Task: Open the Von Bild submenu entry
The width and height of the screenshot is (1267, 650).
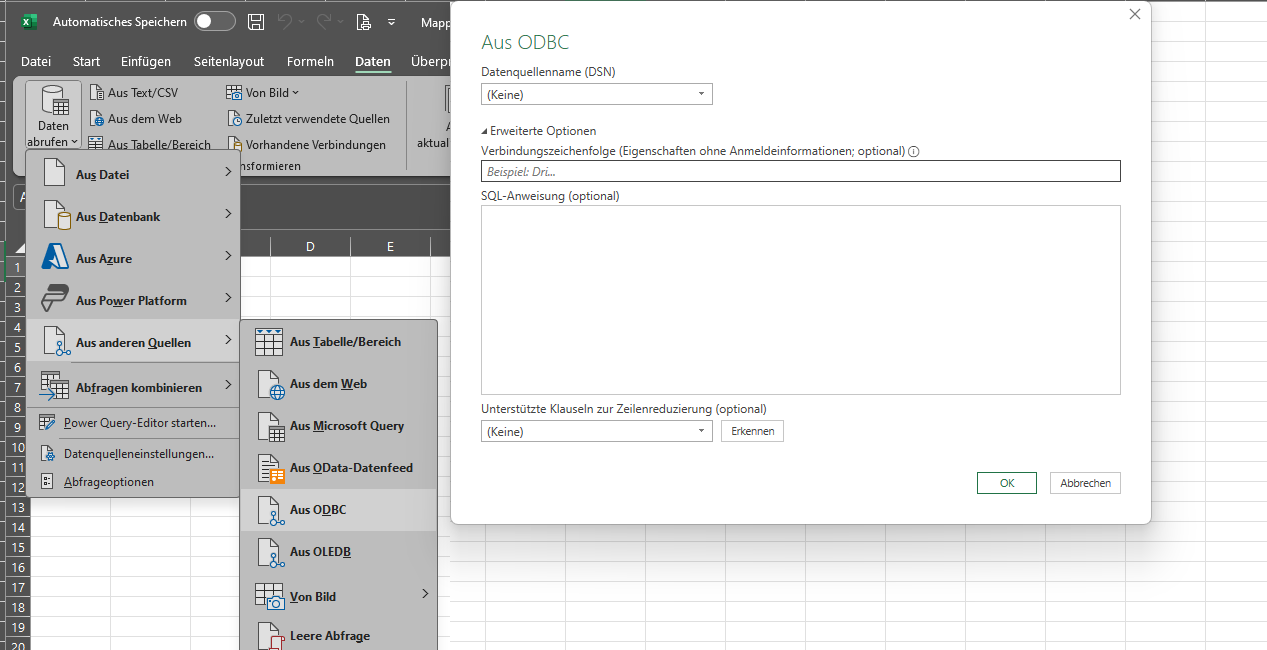Action: pyautogui.click(x=339, y=596)
